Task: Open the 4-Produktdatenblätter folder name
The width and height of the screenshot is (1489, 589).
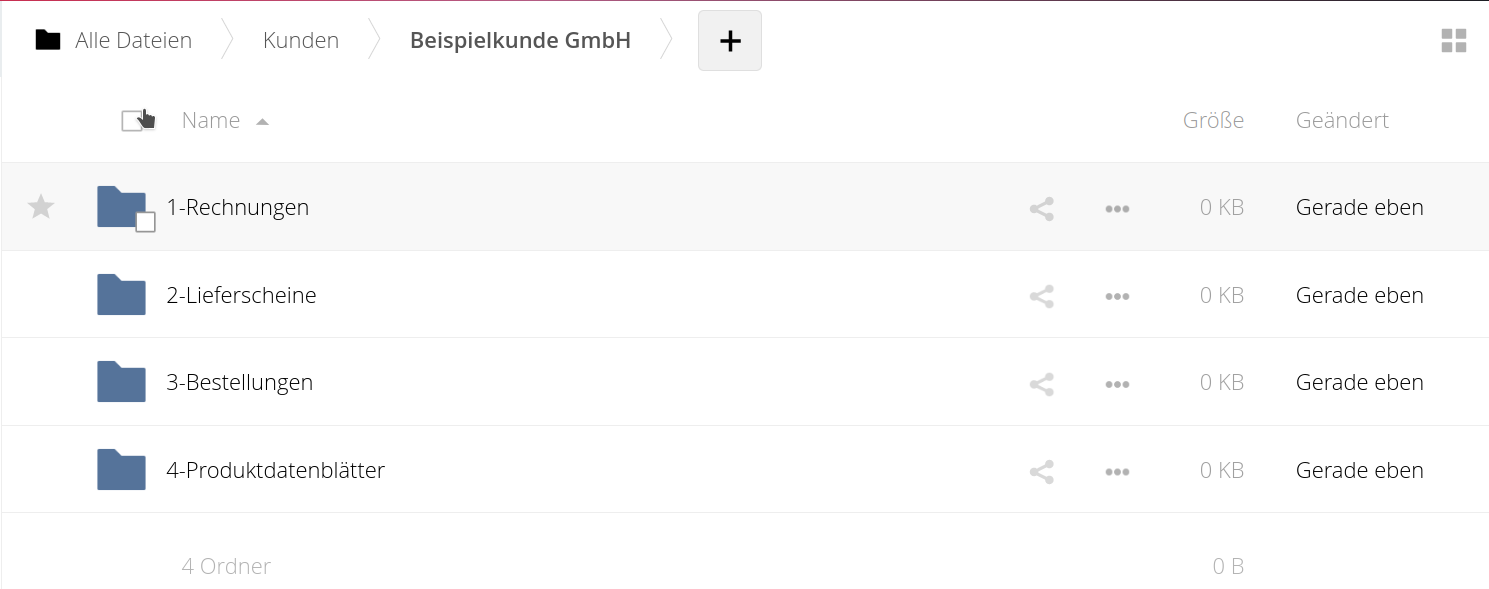Action: 276,470
